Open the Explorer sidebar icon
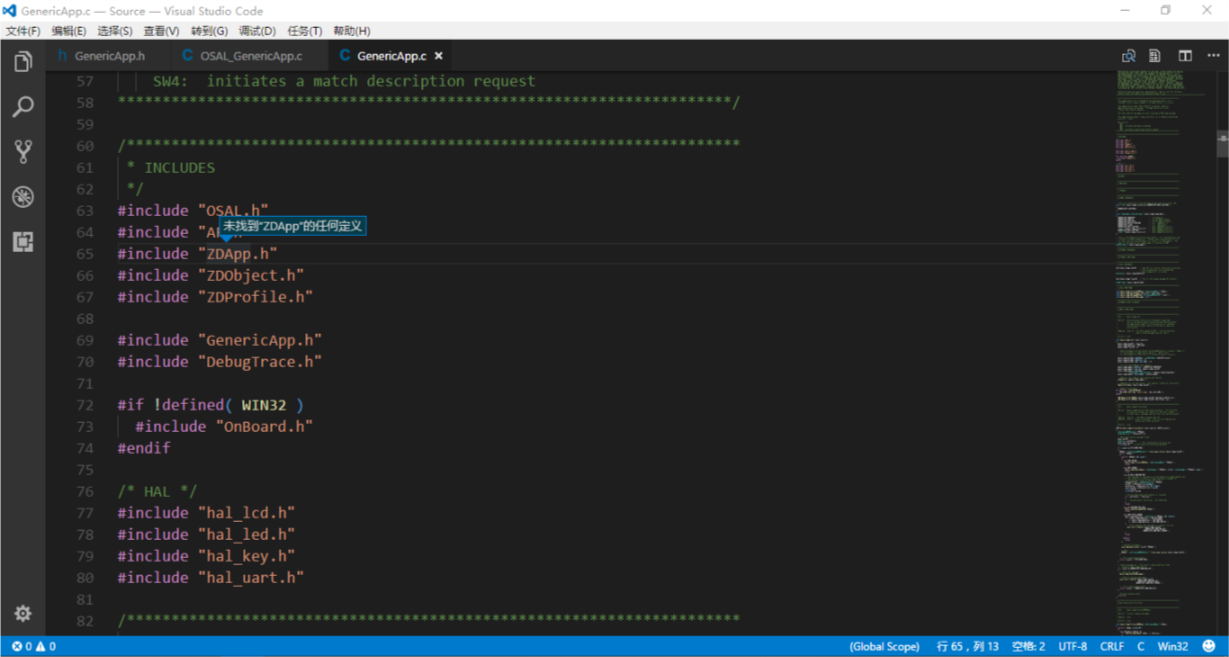The height and width of the screenshot is (657, 1229). [22, 61]
